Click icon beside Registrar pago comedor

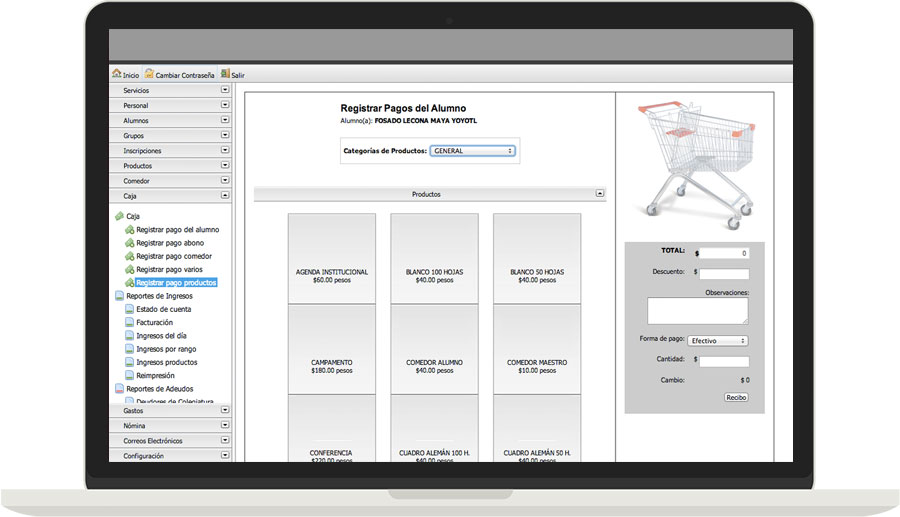(130, 256)
